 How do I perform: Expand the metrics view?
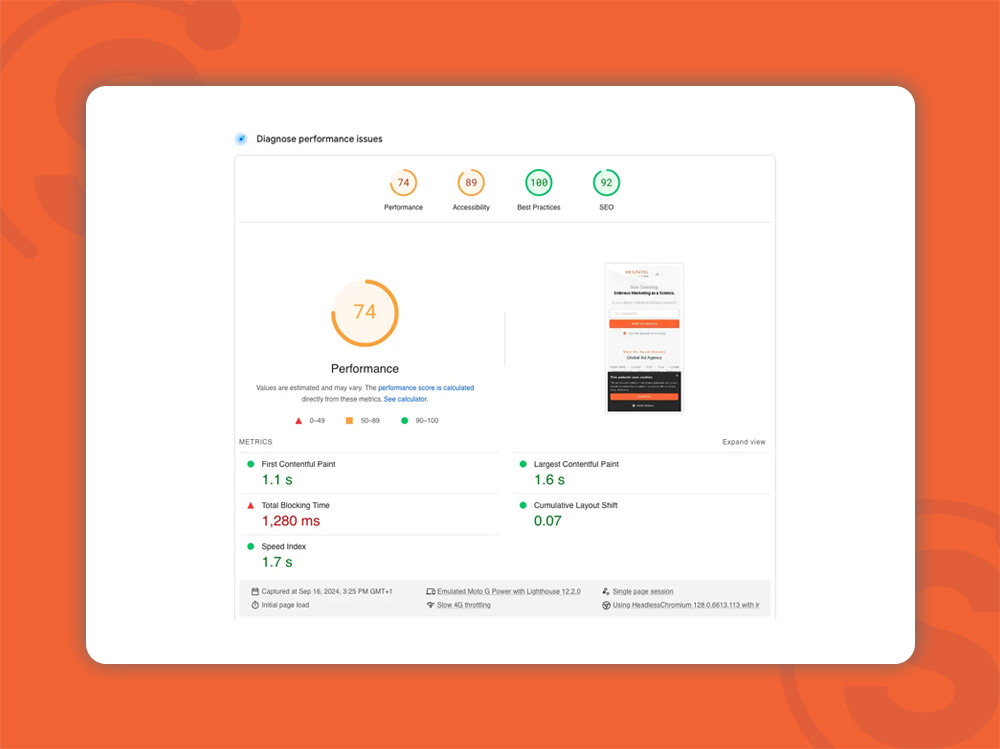(743, 442)
